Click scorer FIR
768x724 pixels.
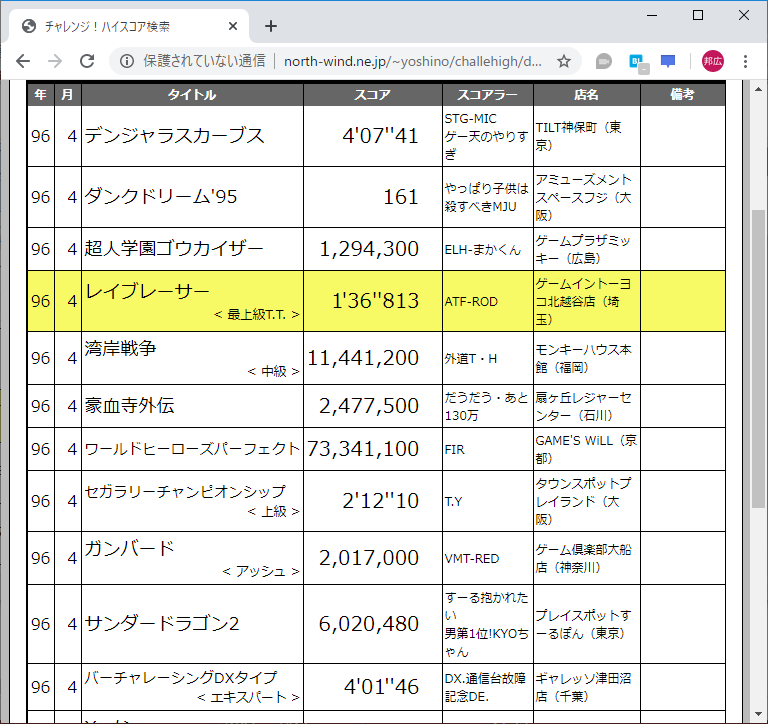pos(455,450)
